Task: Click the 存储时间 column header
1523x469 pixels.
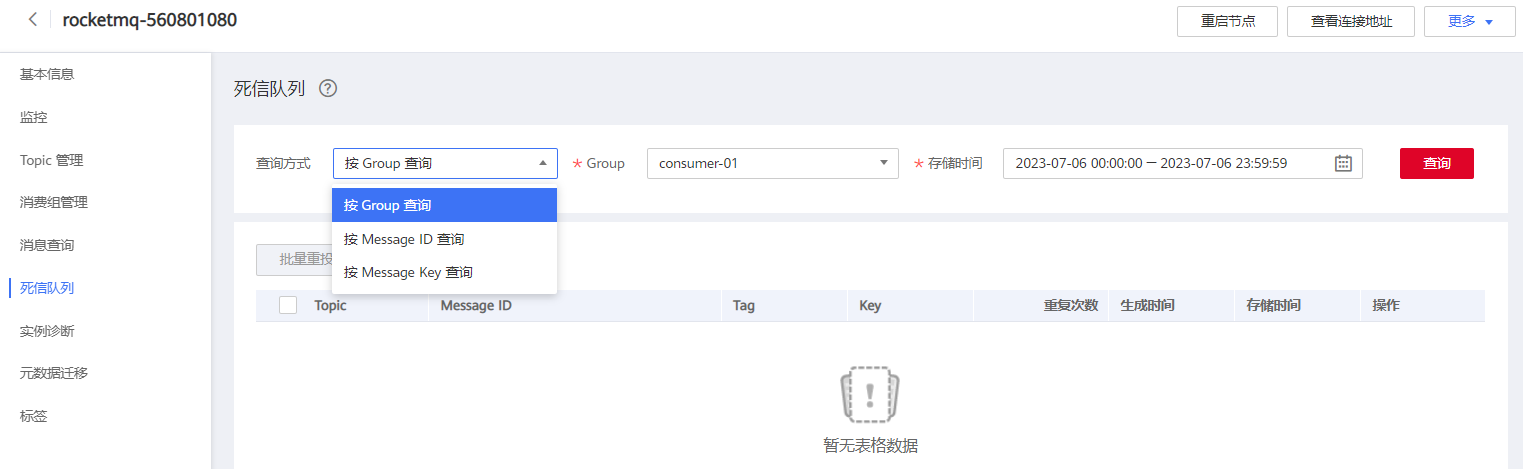Action: [1273, 305]
